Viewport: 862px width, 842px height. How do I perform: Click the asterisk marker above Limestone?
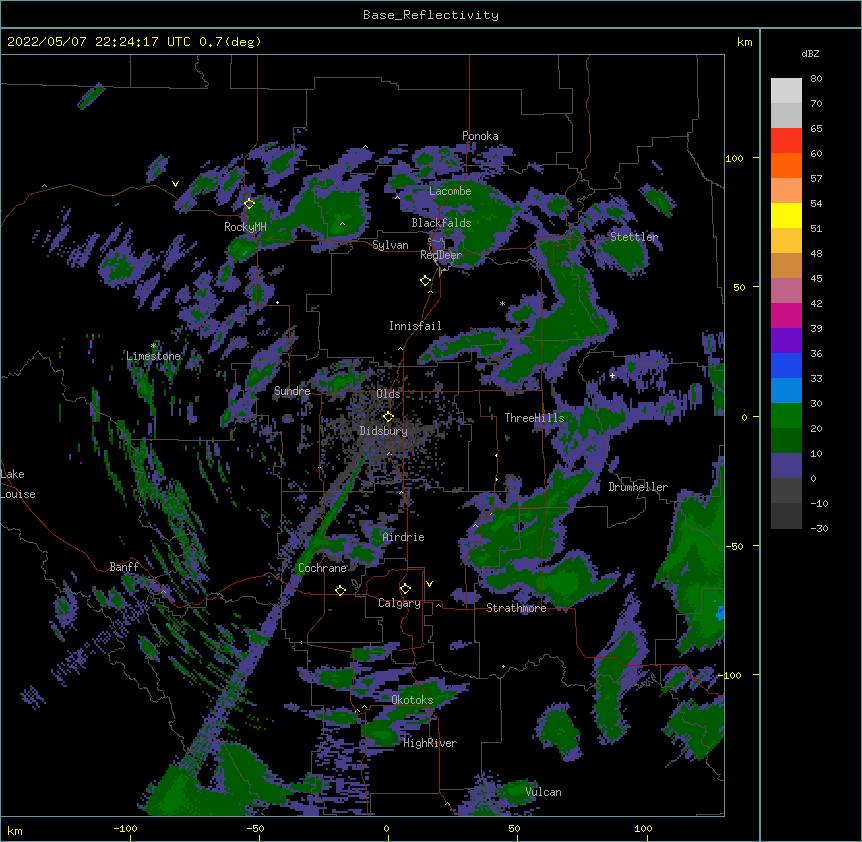153,346
